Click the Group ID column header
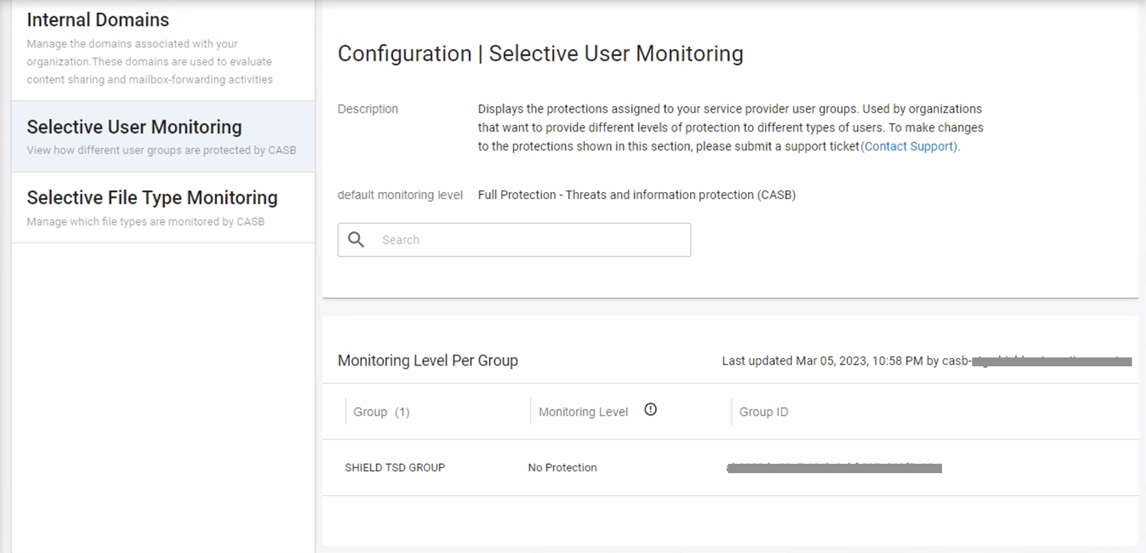Image resolution: width=1146 pixels, height=553 pixels. coord(763,412)
